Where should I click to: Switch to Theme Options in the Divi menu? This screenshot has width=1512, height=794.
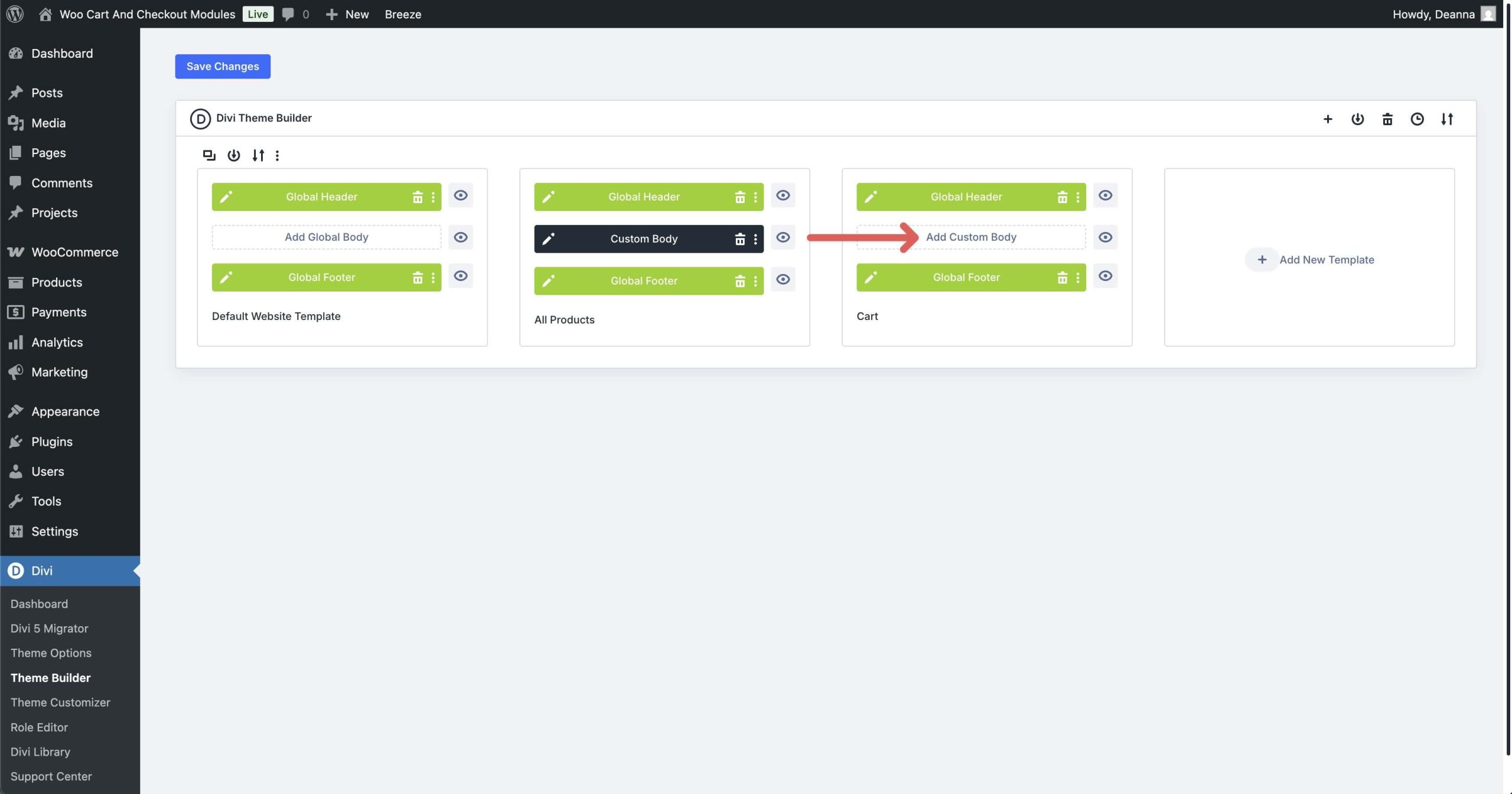[x=51, y=653]
